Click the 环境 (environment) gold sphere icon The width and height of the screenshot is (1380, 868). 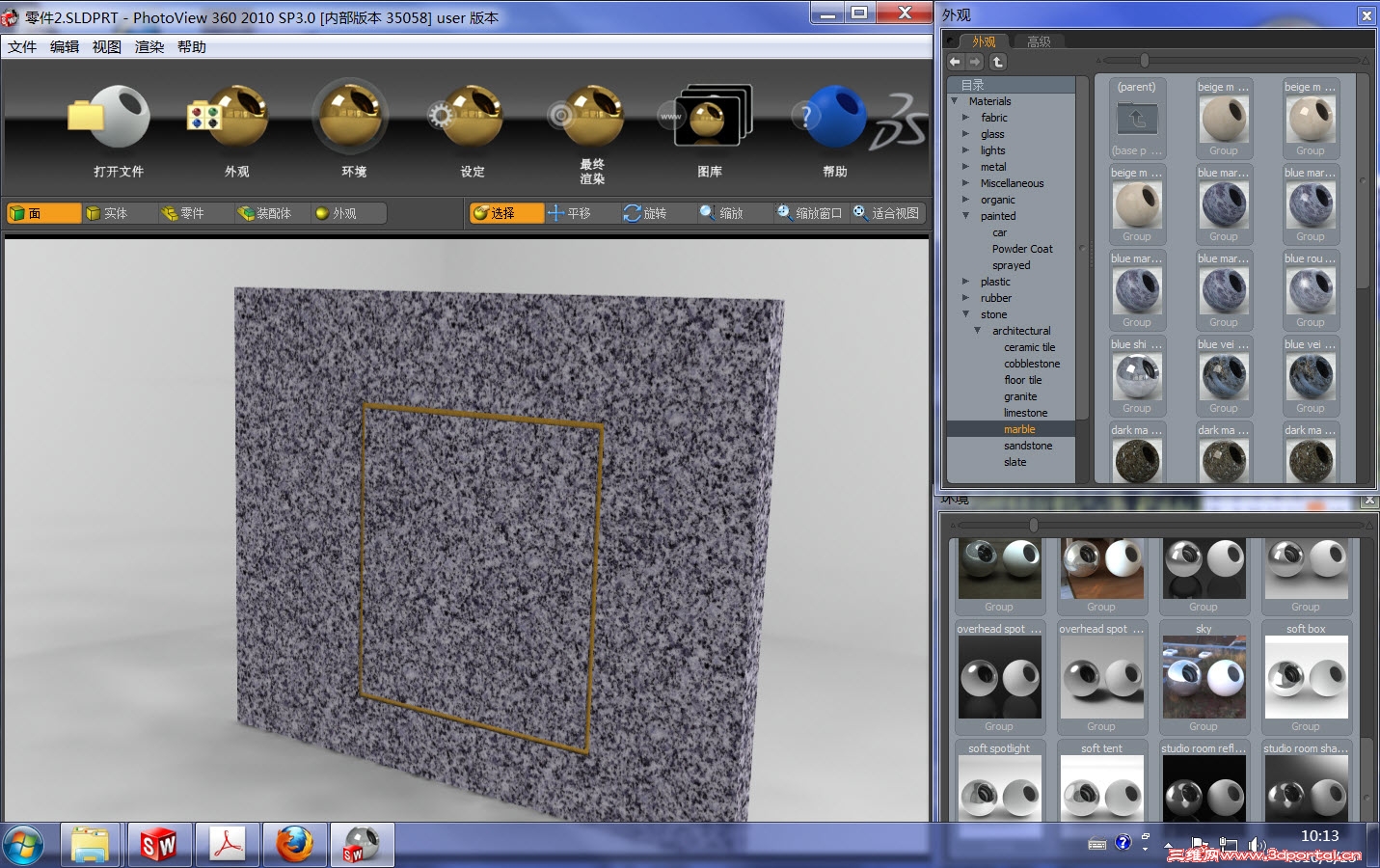click(x=351, y=117)
